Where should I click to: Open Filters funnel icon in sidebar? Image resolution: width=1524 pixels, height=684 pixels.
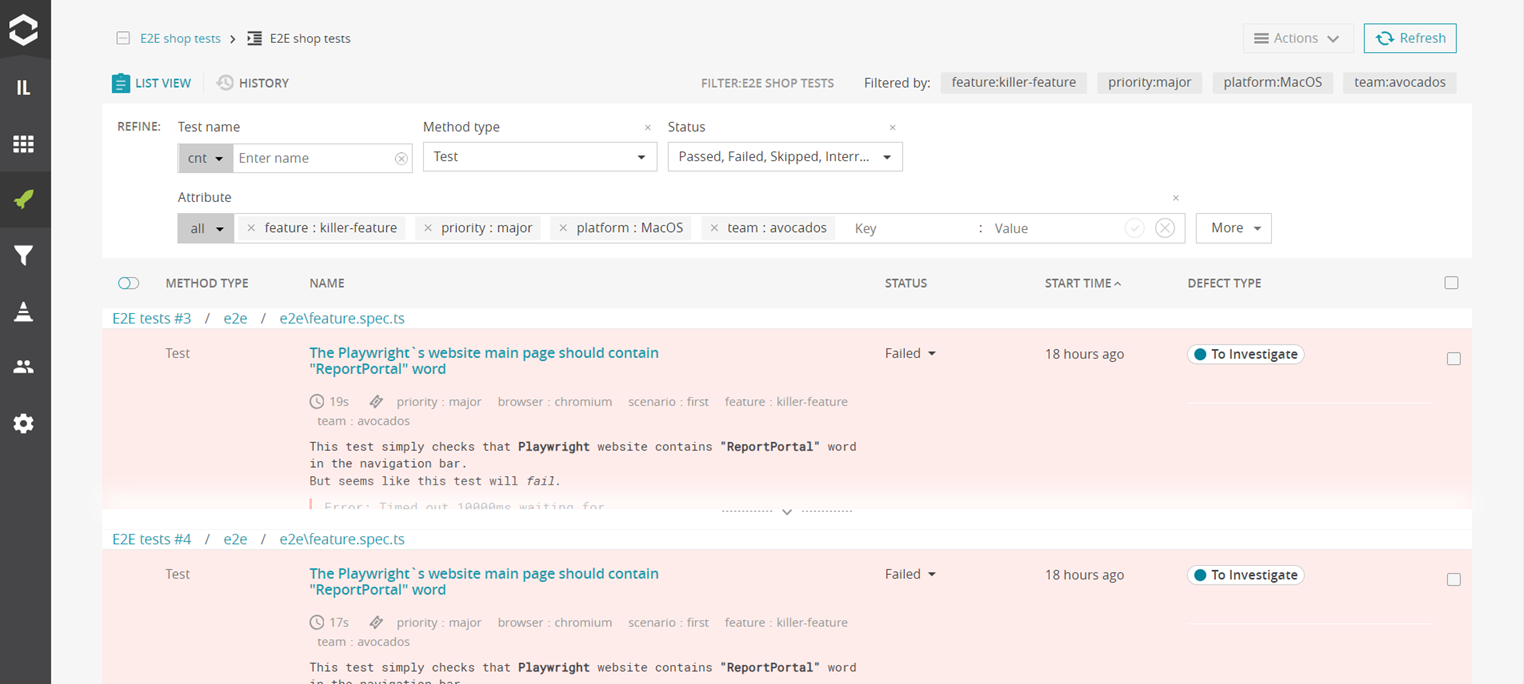tap(24, 256)
